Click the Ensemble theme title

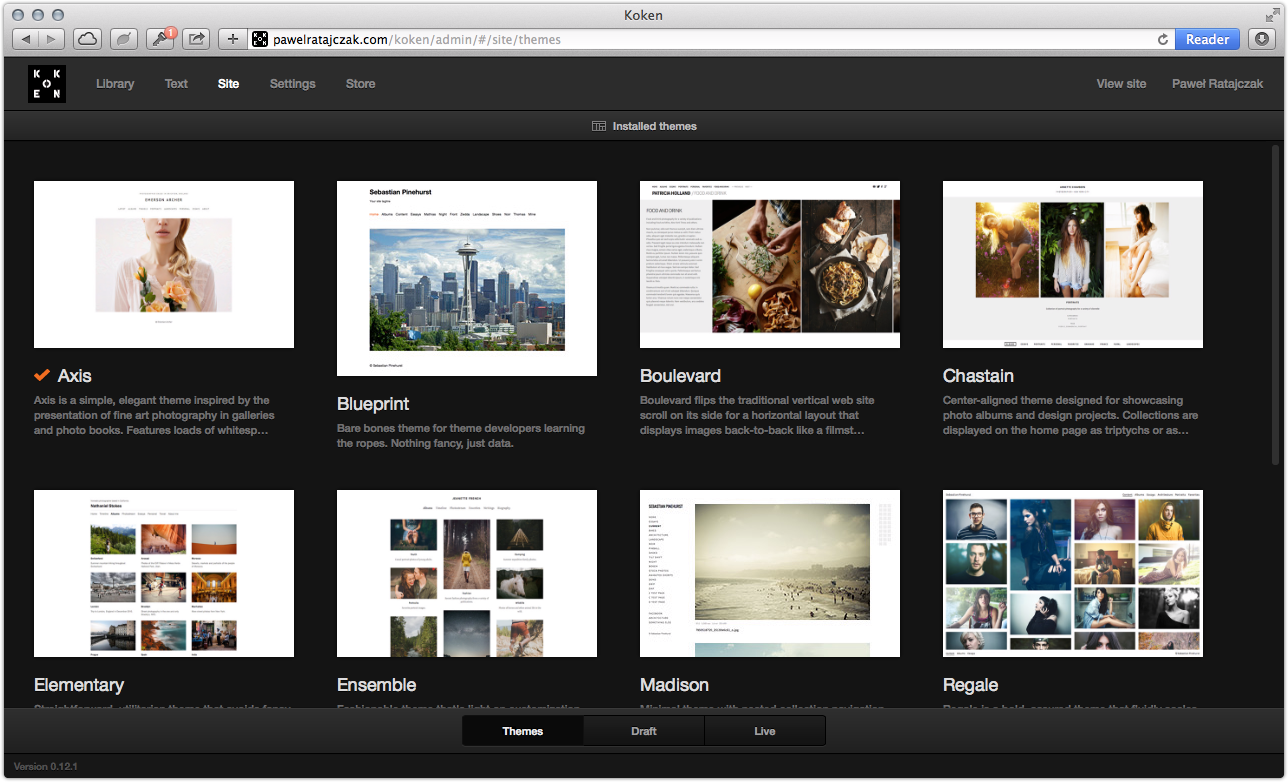pyautogui.click(x=376, y=685)
